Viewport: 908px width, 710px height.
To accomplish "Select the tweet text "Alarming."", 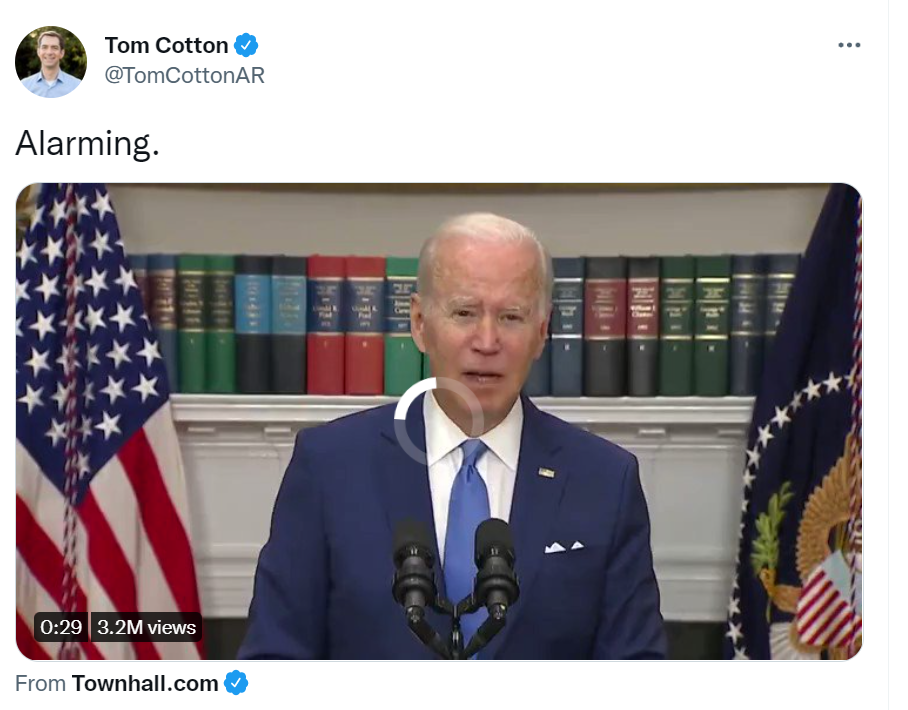I will (x=87, y=143).
